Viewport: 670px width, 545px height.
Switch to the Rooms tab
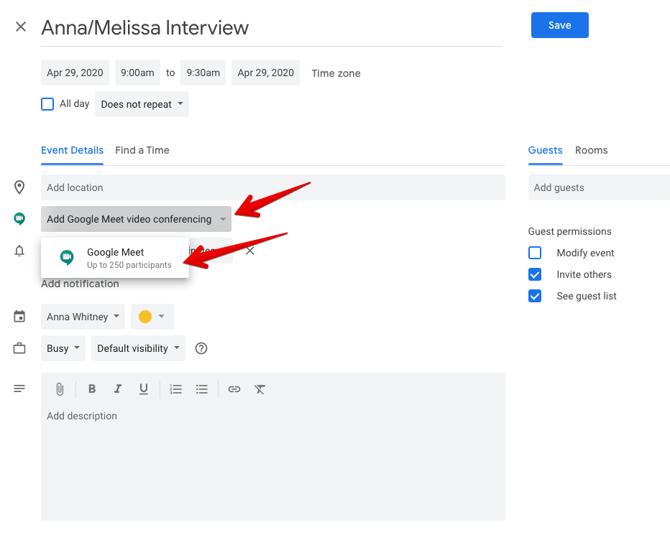point(591,150)
